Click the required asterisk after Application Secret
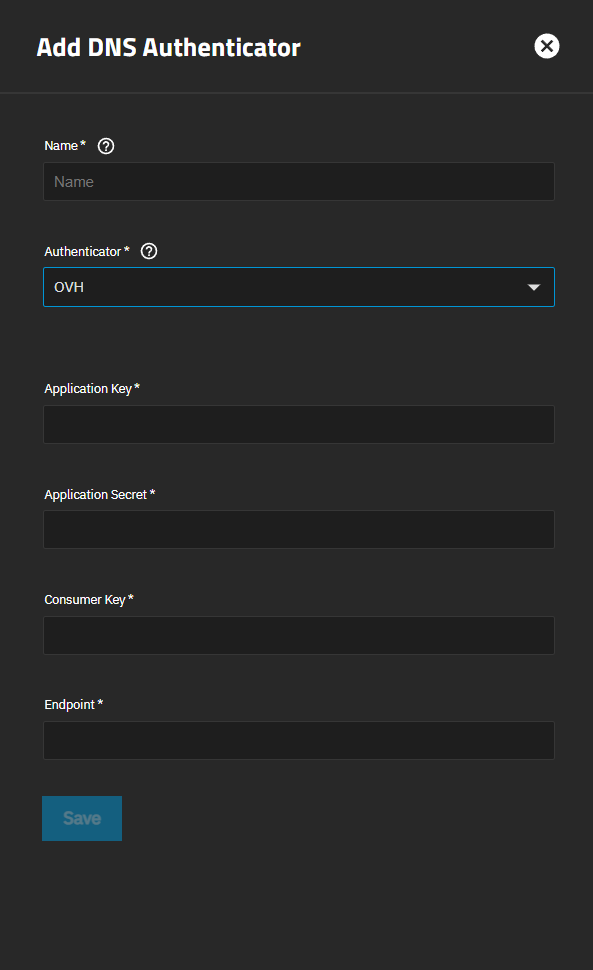The width and height of the screenshot is (593, 970). [x=152, y=492]
